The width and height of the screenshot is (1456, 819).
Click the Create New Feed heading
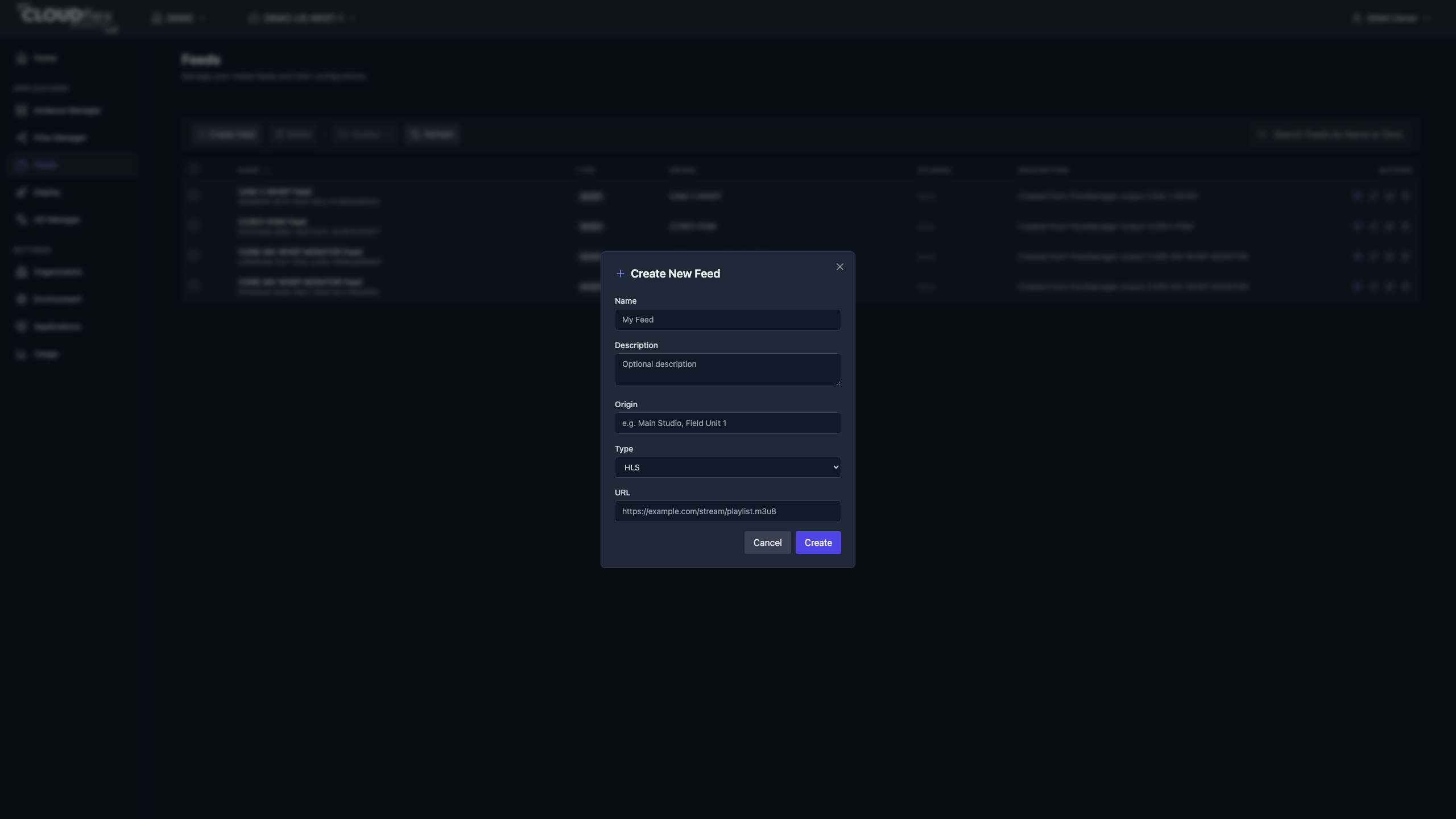coord(675,274)
